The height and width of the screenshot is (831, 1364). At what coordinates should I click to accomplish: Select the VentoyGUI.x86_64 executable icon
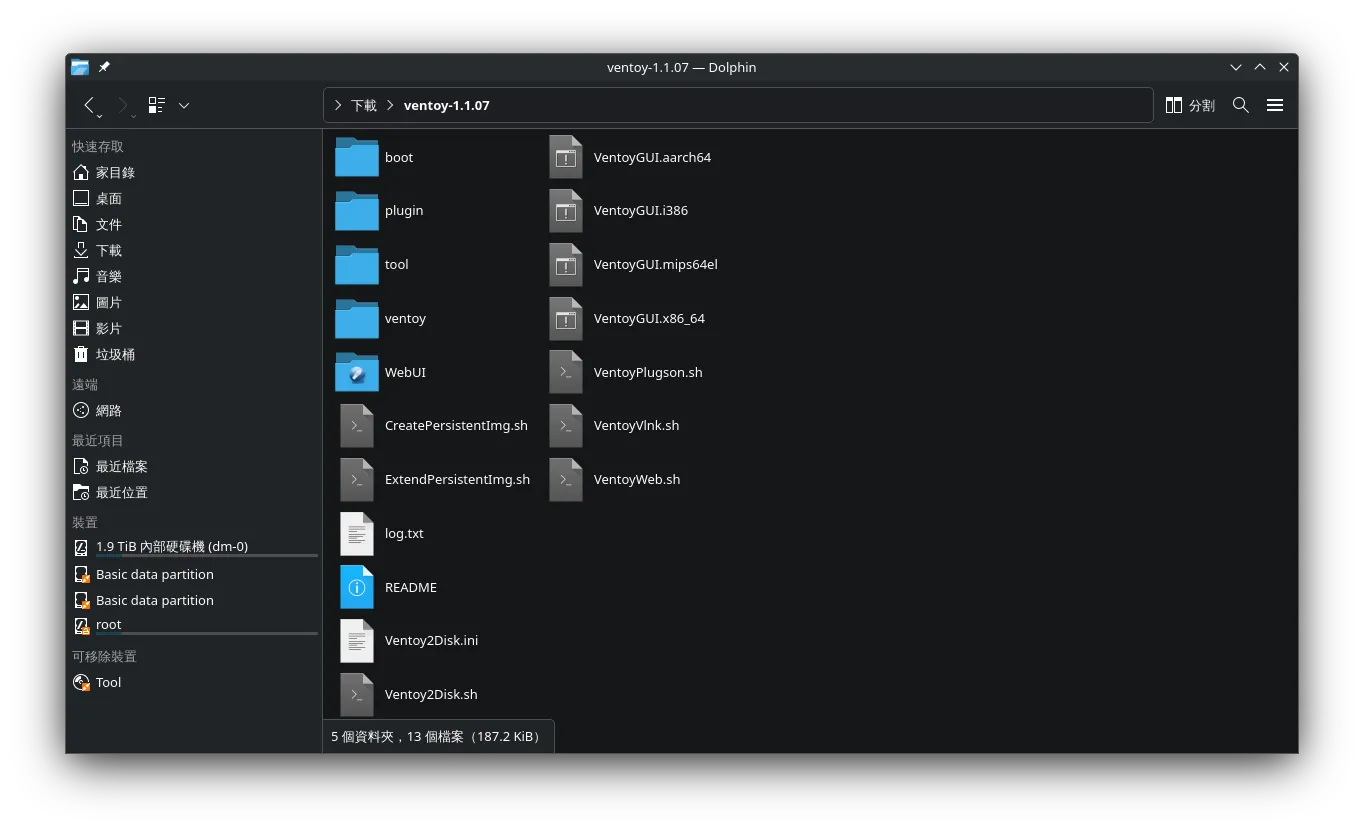coord(566,319)
